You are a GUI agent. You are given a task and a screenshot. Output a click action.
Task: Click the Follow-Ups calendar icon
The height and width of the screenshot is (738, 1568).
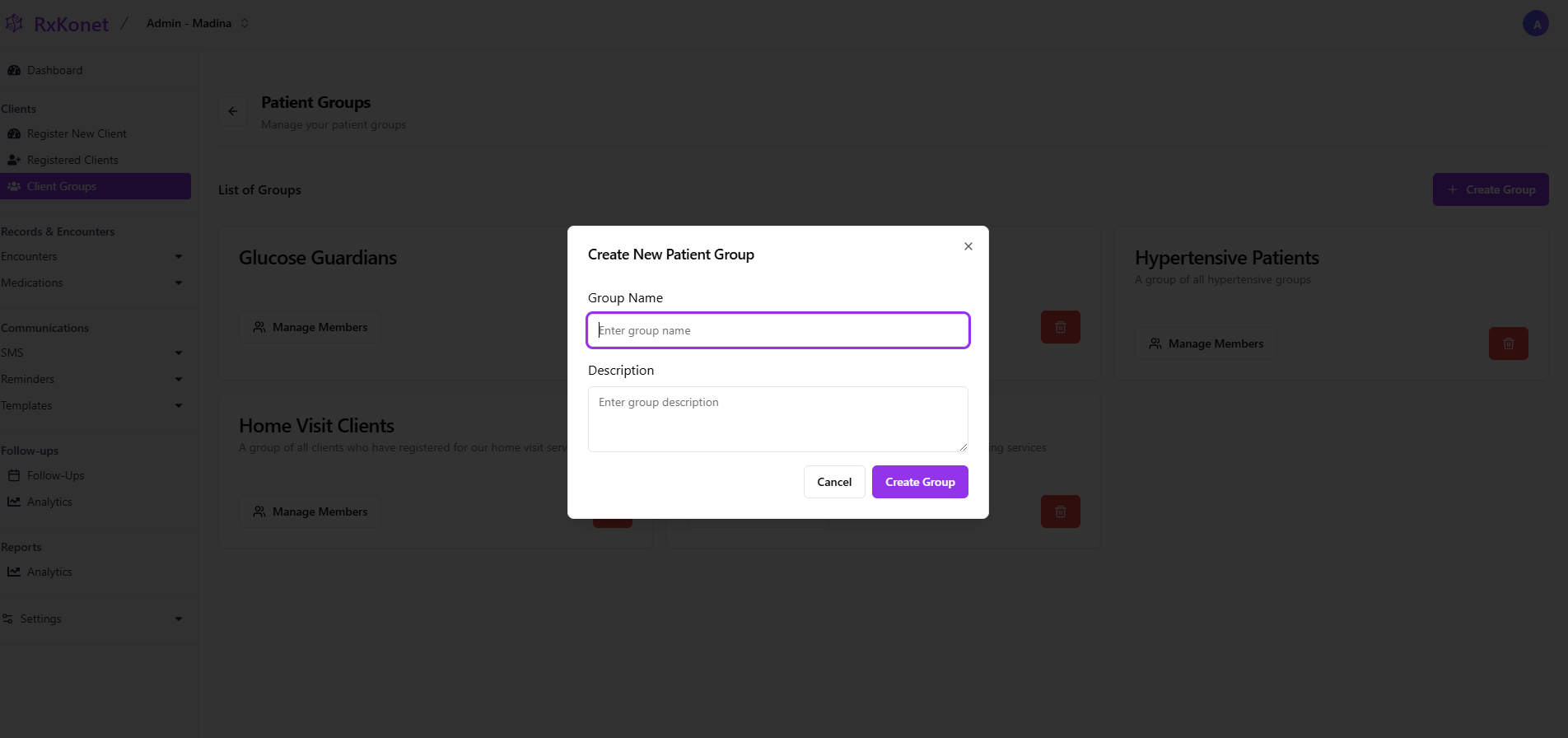[14, 475]
